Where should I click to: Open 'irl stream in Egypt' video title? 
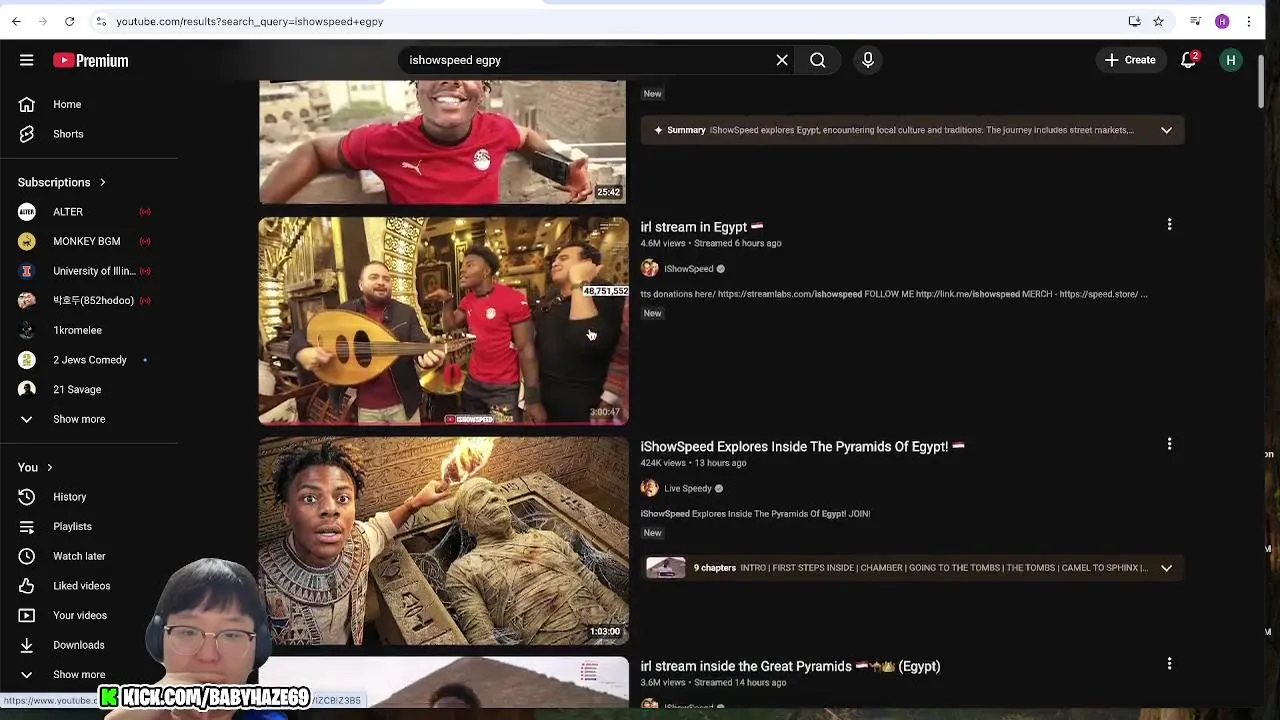[701, 227]
